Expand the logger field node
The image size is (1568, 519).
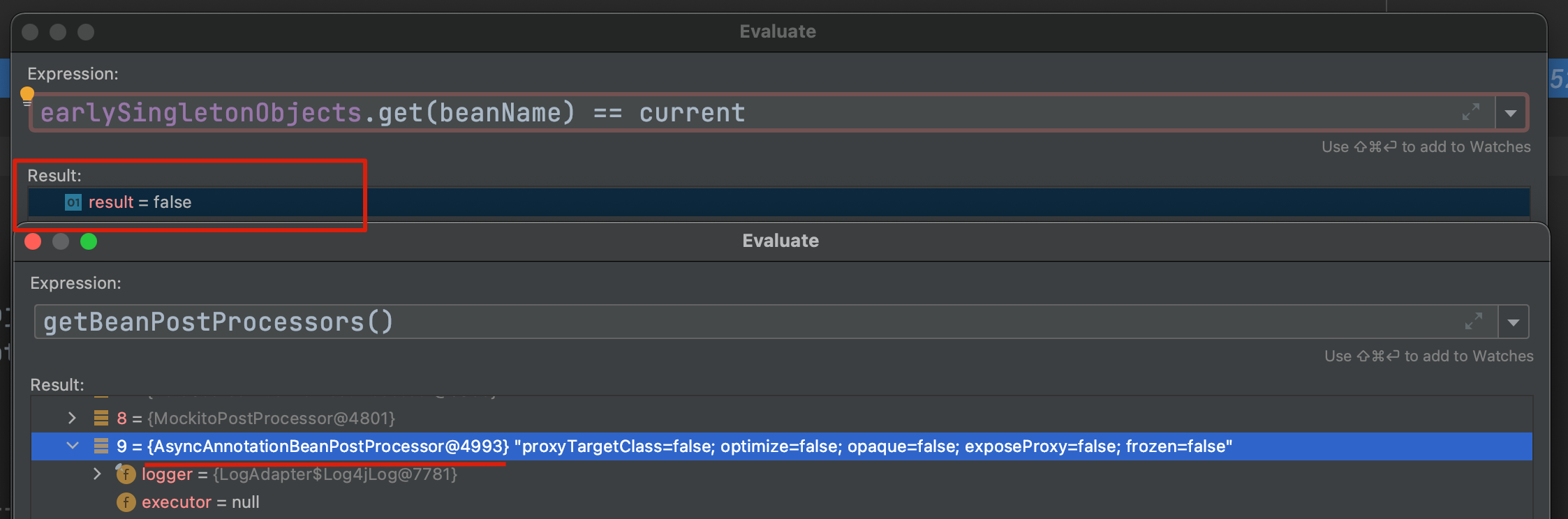(97, 474)
